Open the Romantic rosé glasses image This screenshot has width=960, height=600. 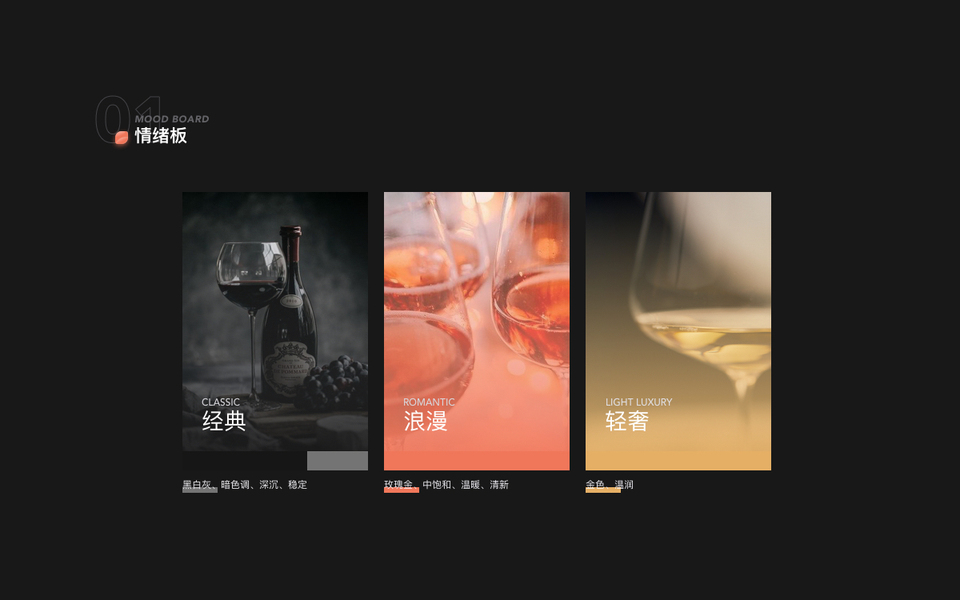(x=476, y=321)
